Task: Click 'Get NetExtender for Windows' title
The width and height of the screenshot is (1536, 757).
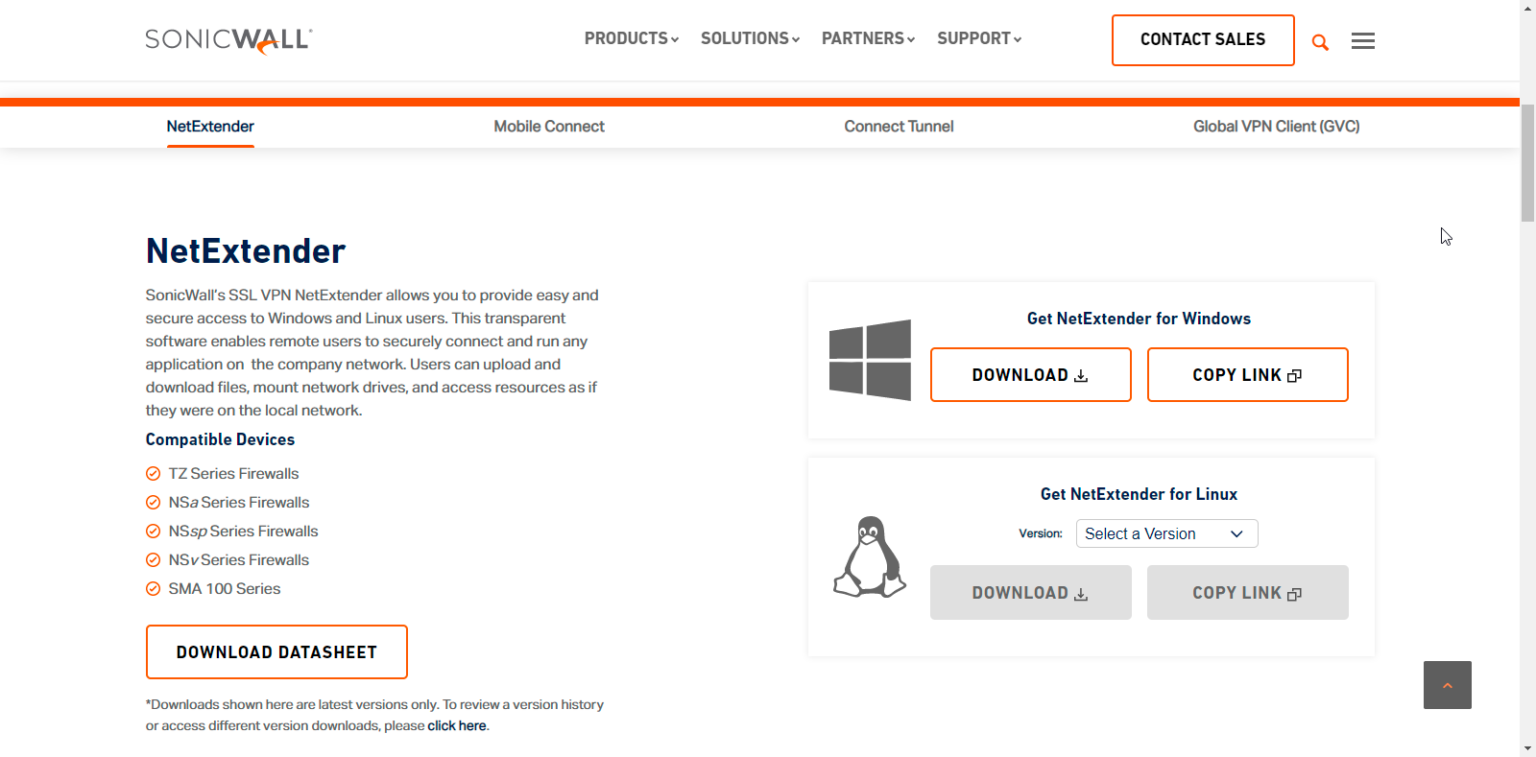Action: tap(1139, 318)
